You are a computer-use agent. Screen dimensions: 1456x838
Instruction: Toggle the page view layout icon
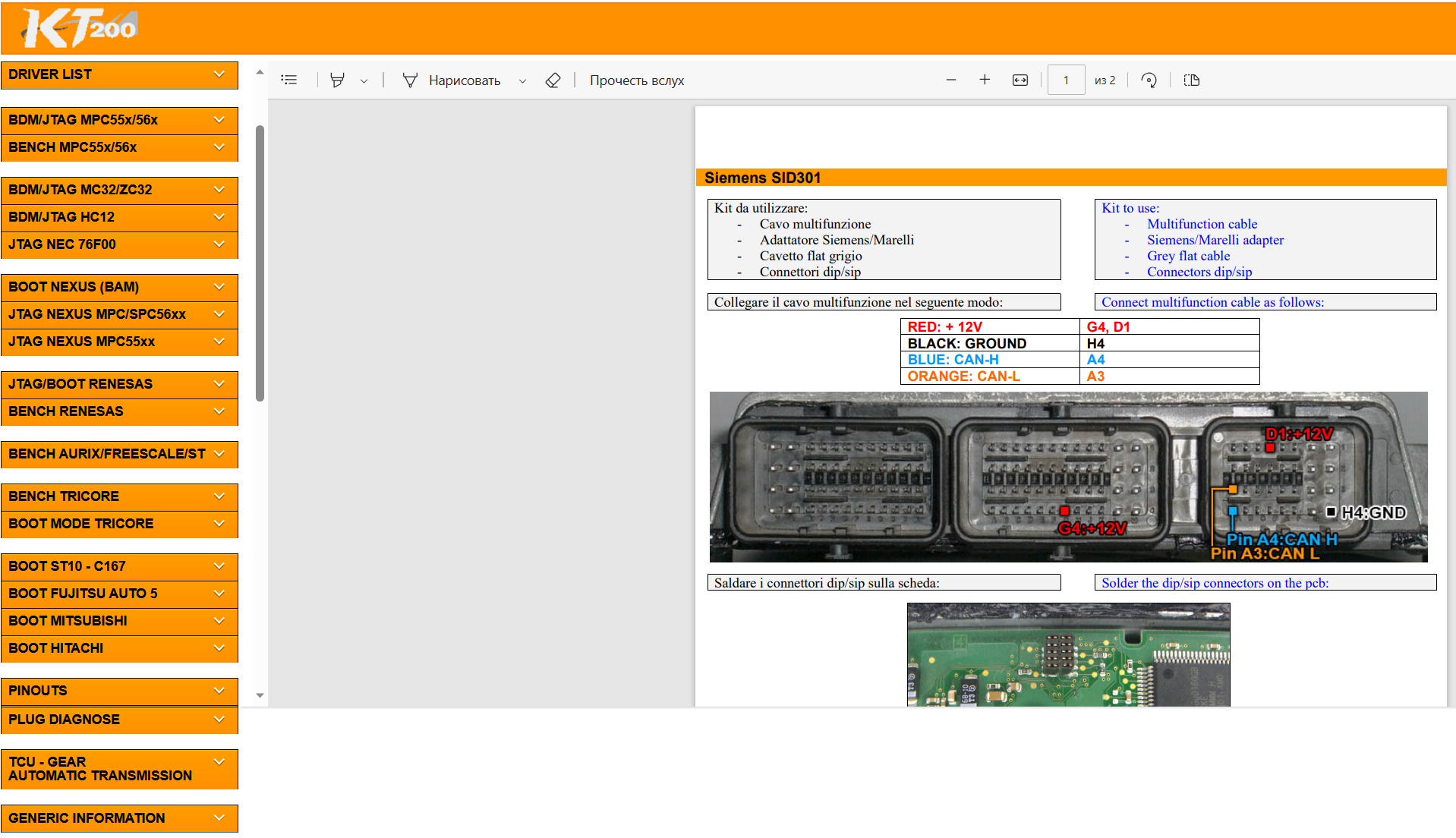coord(1191,80)
